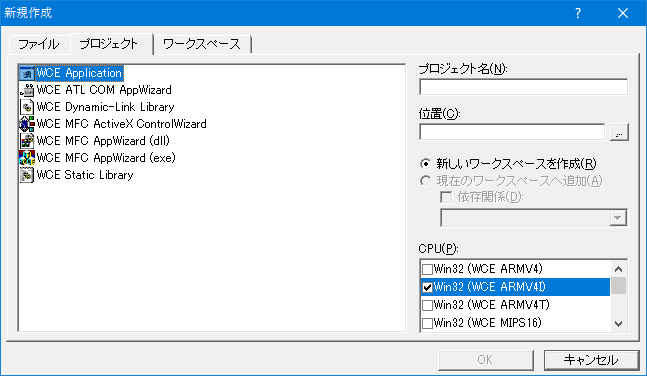Screen dimensions: 647x376
Task: Click the WCE ATL COM AppWizard icon
Action: [27, 90]
